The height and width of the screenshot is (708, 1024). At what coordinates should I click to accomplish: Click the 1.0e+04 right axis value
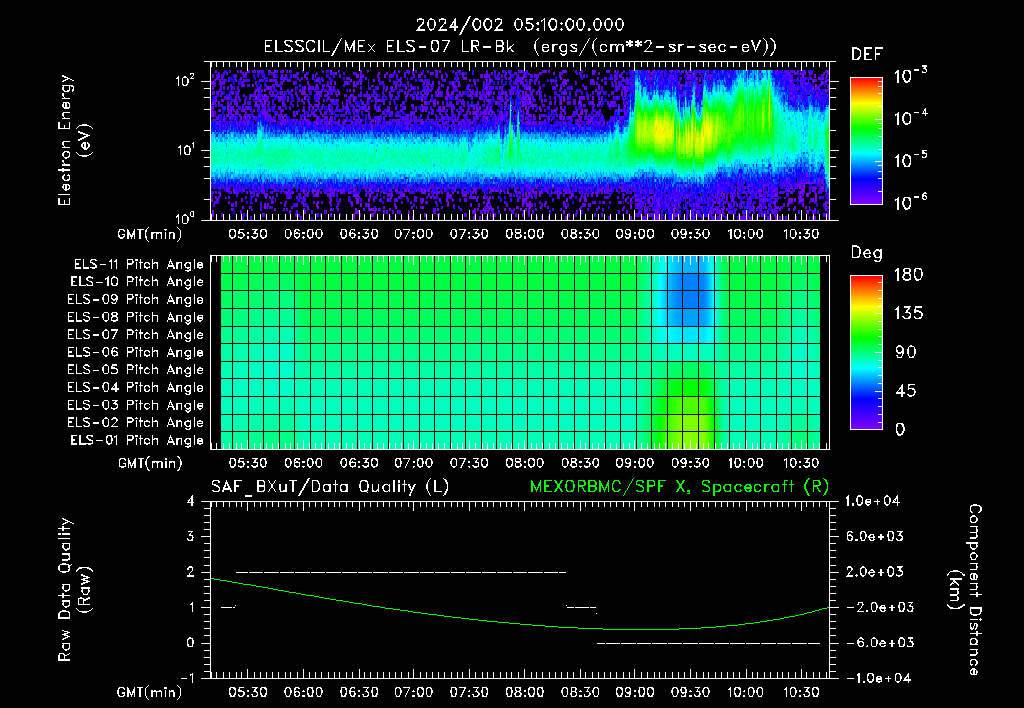[872, 502]
